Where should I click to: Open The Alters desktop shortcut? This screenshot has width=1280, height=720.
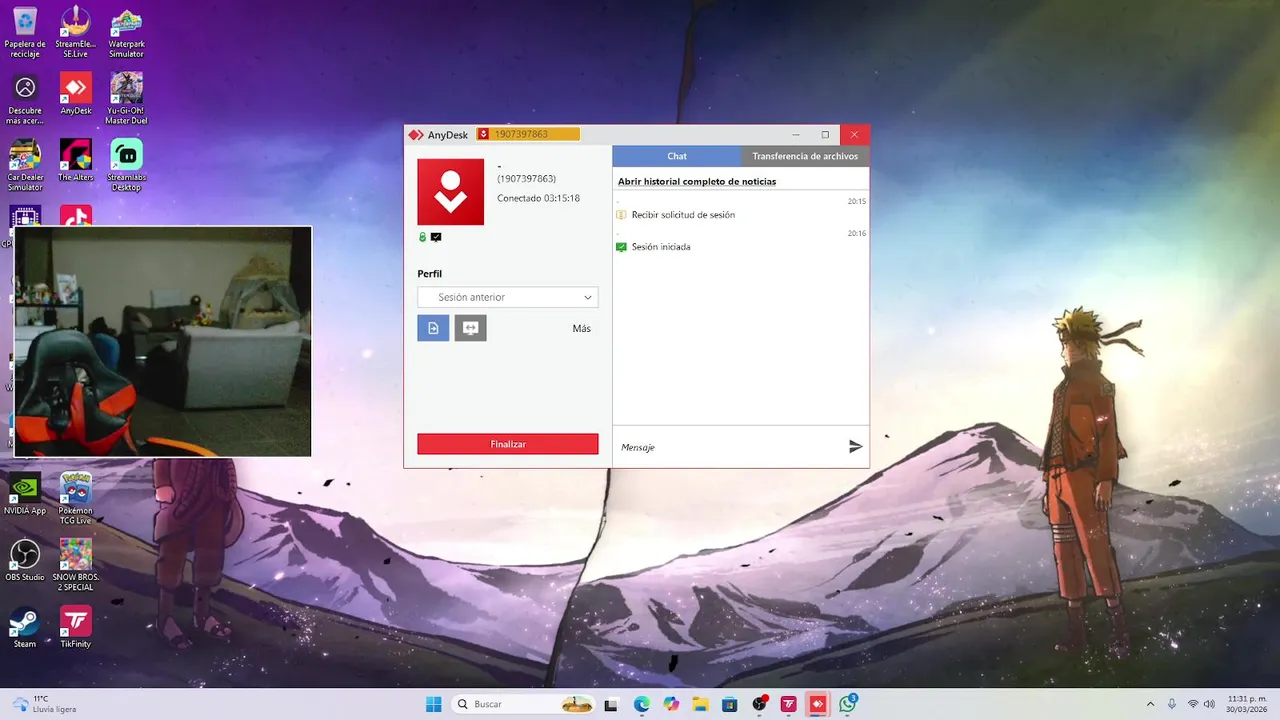75,160
